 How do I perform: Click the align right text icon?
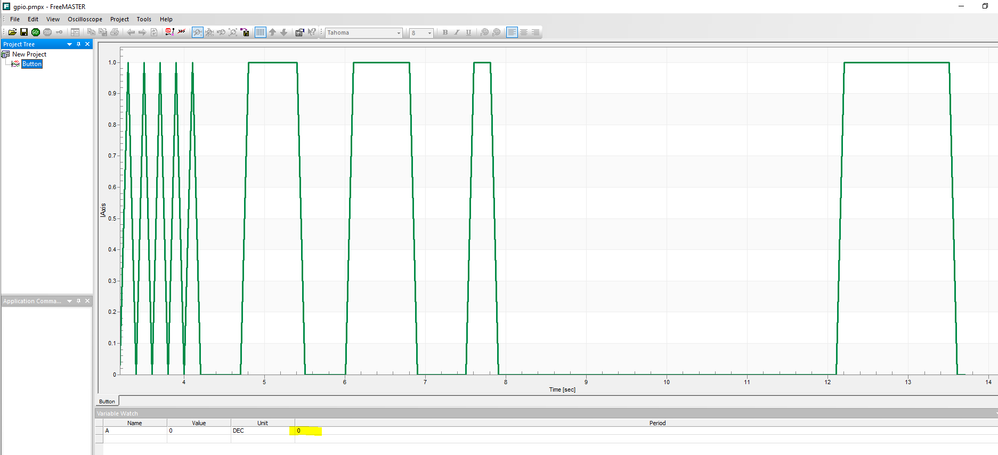[x=535, y=32]
